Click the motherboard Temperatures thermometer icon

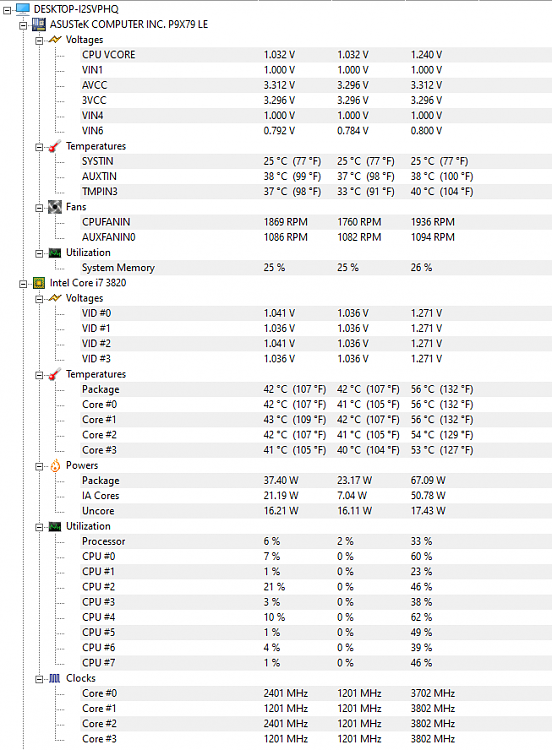point(55,146)
